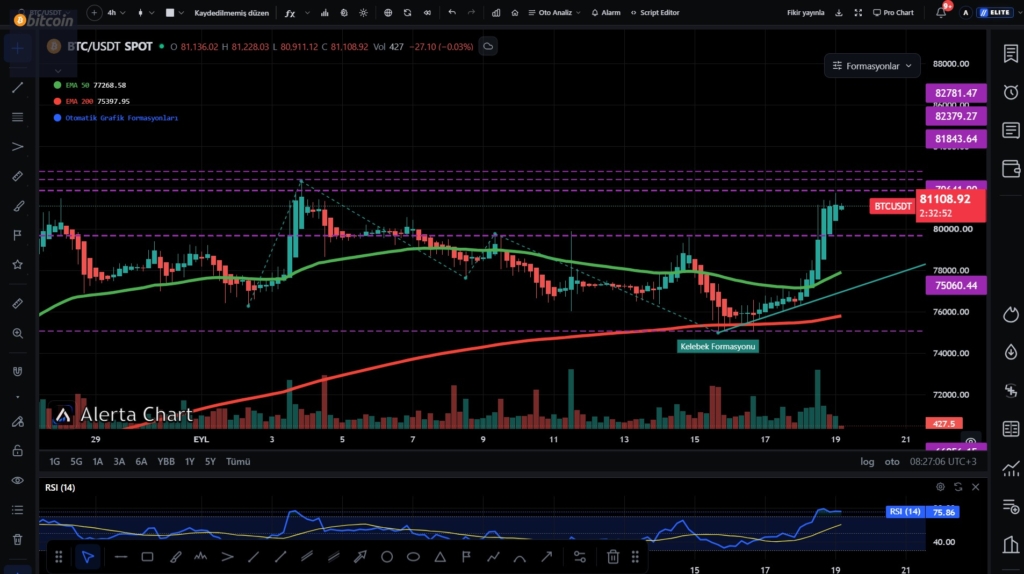Choose the ellipse drawing tool
Viewport: 1024px width, 574px height.
(x=413, y=557)
